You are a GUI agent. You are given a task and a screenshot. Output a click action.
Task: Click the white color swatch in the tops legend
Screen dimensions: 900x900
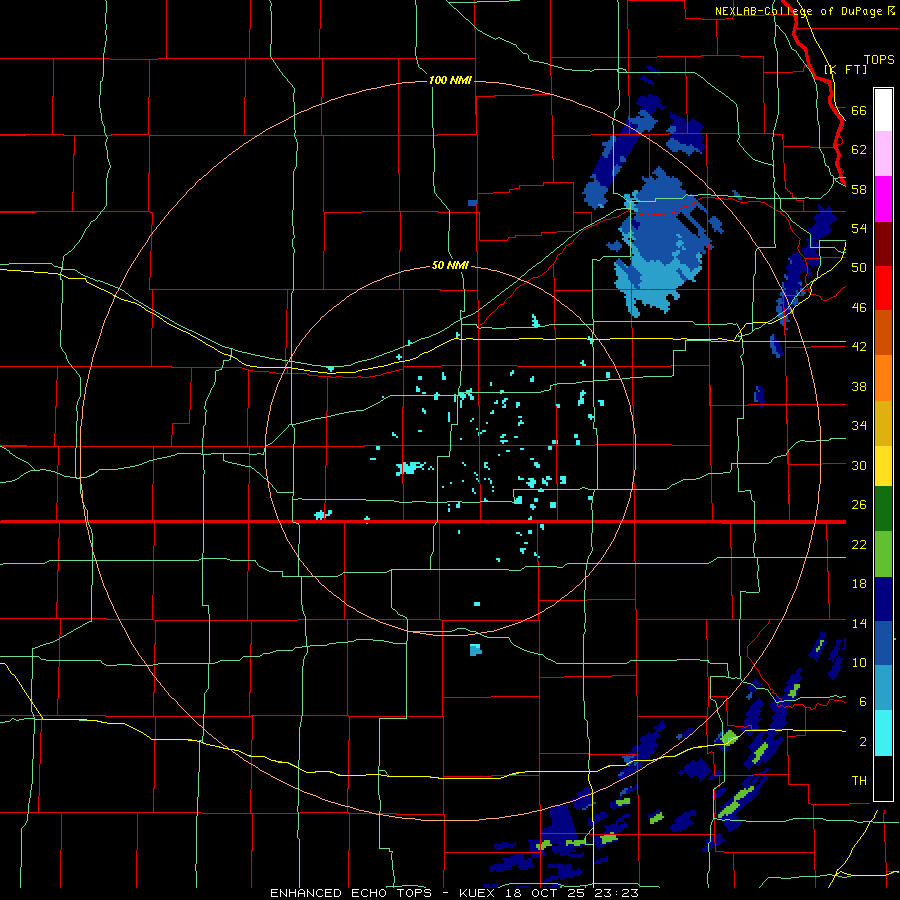point(883,110)
